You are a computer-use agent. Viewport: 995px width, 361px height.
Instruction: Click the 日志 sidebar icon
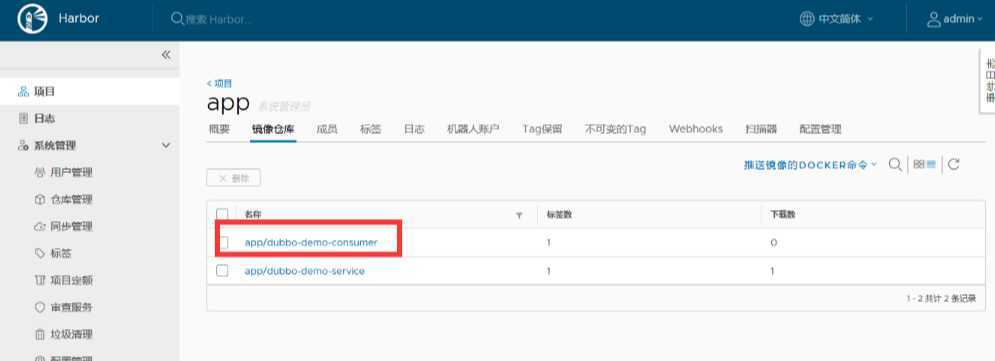(x=23, y=119)
